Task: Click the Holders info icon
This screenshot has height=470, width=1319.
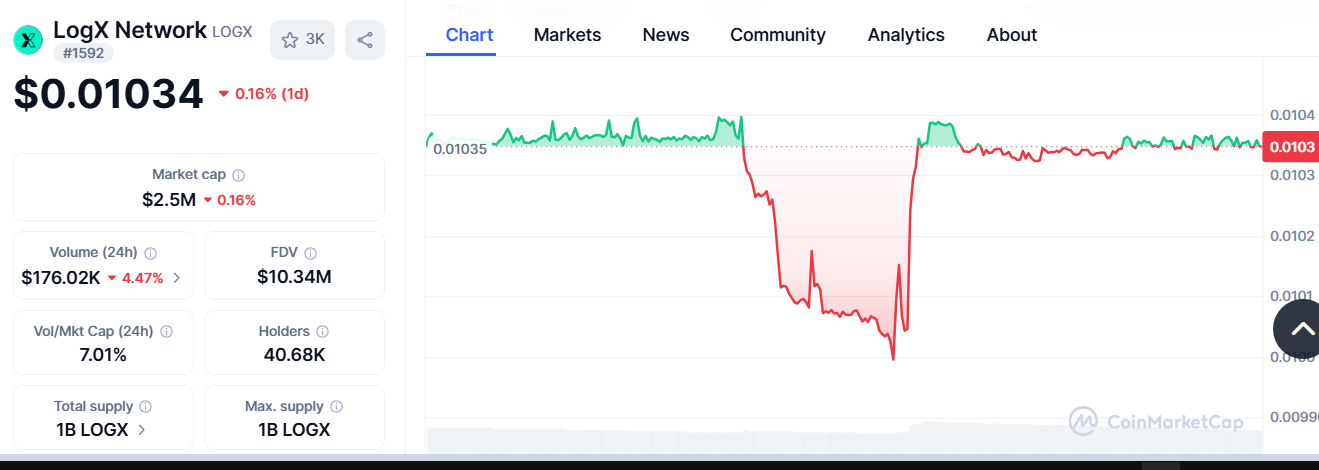Action: coord(322,331)
